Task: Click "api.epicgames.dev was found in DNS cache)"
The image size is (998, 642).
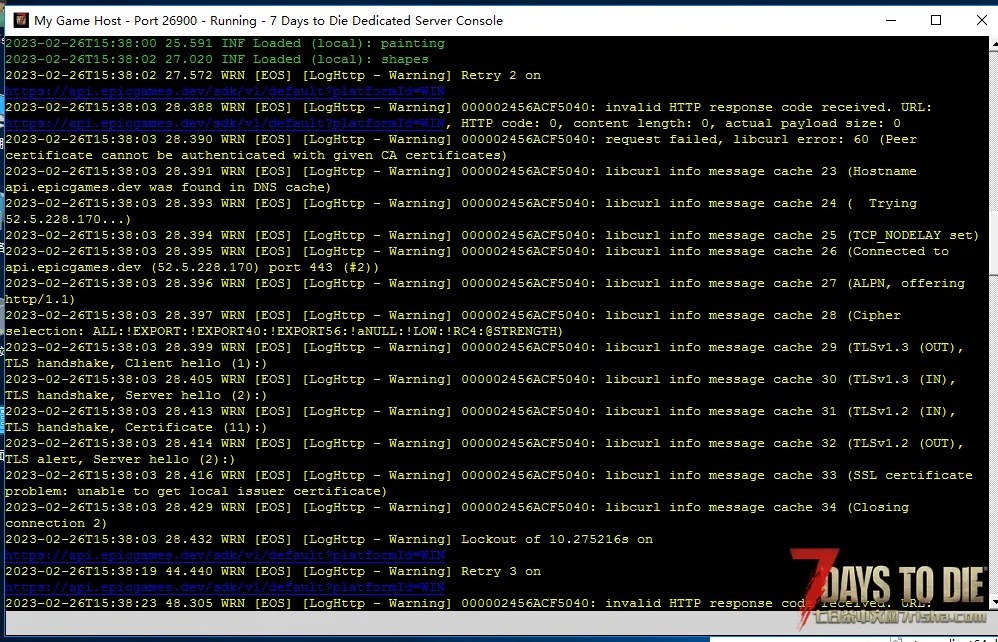Action: (x=168, y=187)
